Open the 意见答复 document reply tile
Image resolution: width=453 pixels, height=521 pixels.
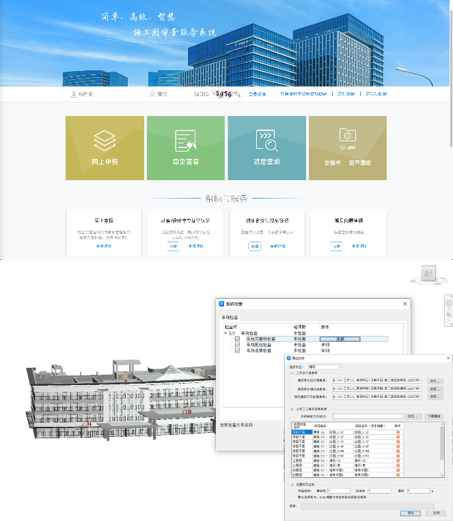tap(186, 148)
